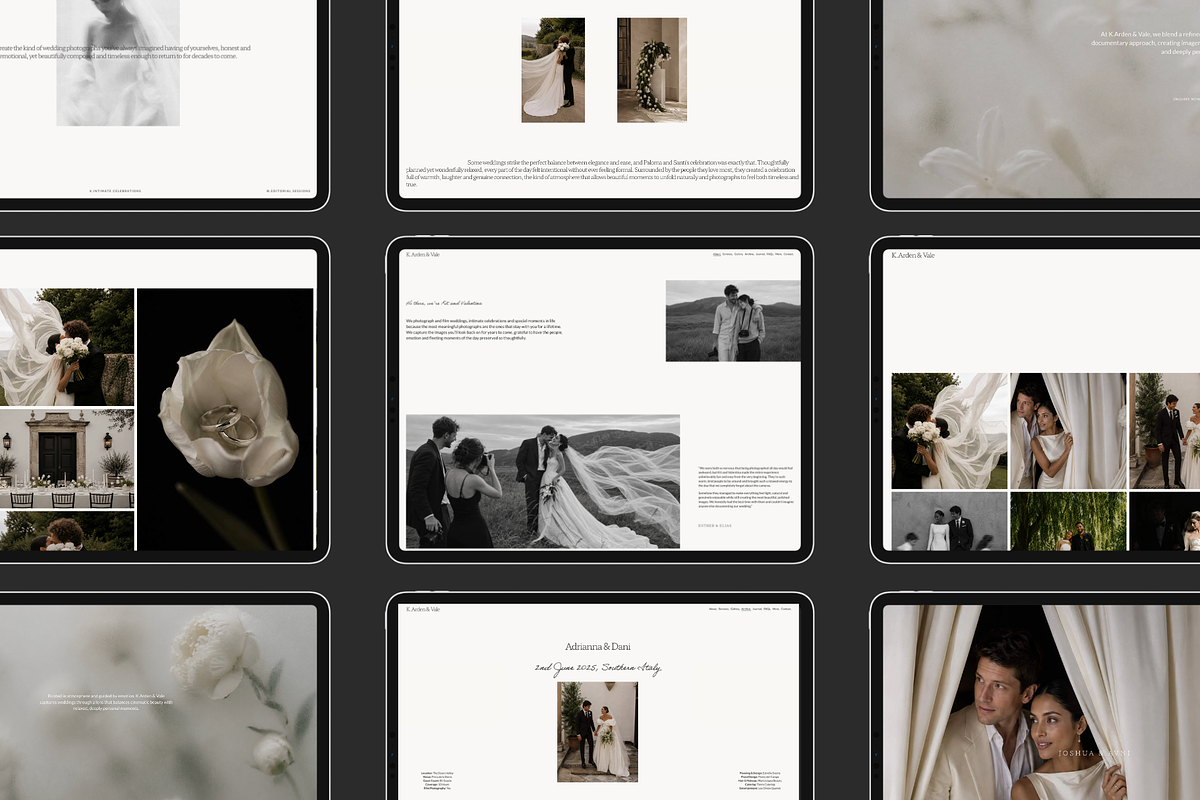1200x800 pixels.
Task: Click the '10 Editorial Sessions' label
Action: [x=288, y=190]
